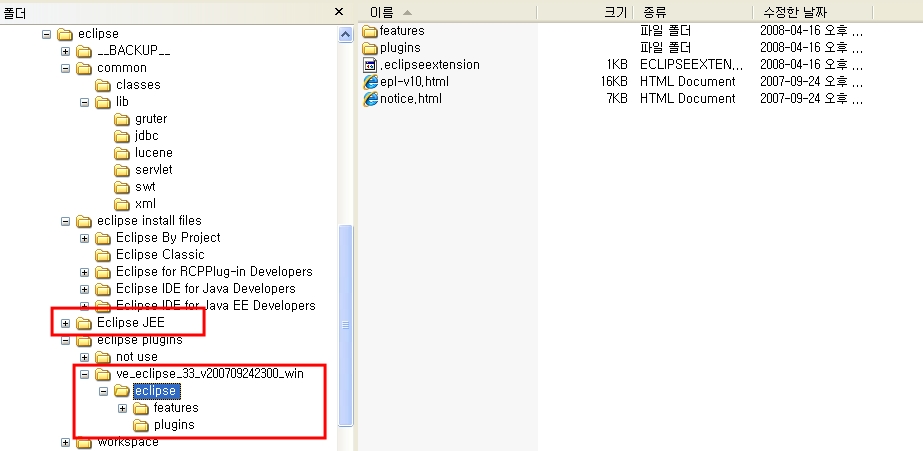
Task: Close the 폴더 folders pane
Action: click(x=339, y=12)
